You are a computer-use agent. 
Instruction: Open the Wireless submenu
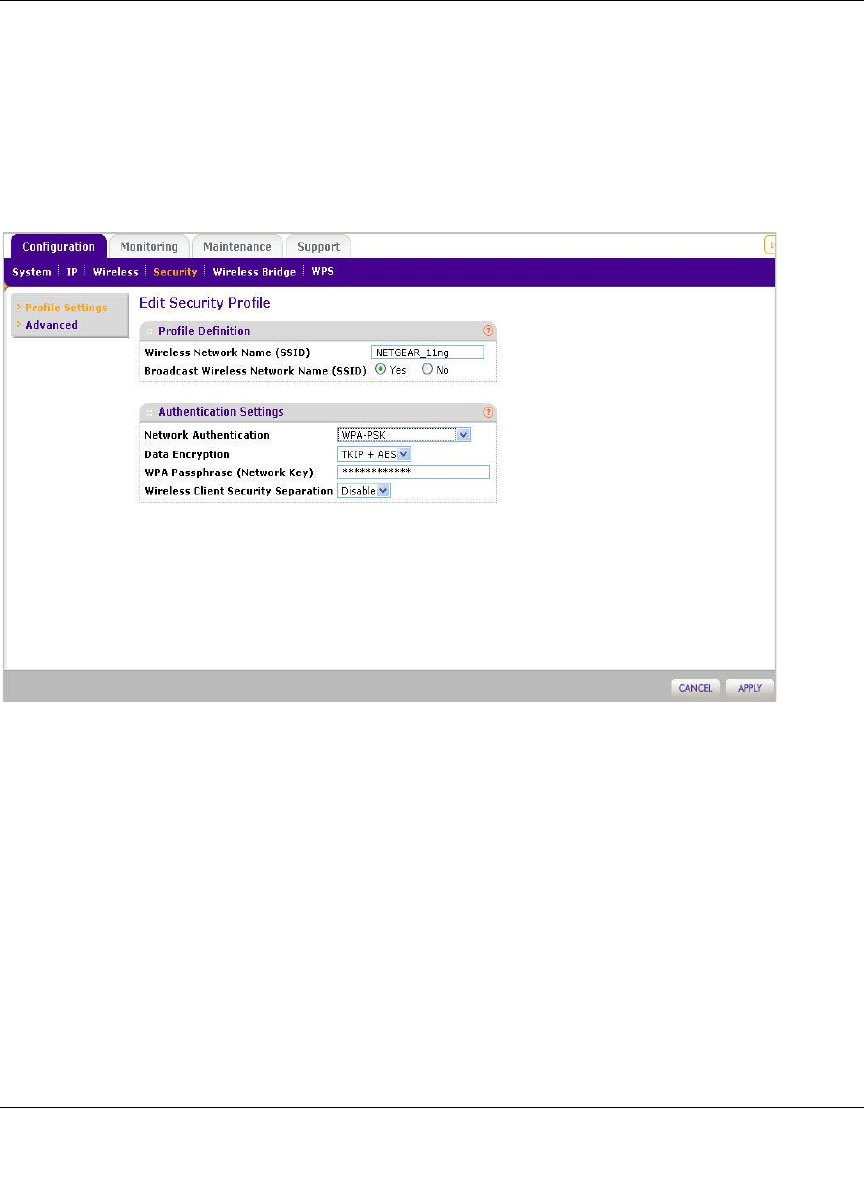pos(116,272)
